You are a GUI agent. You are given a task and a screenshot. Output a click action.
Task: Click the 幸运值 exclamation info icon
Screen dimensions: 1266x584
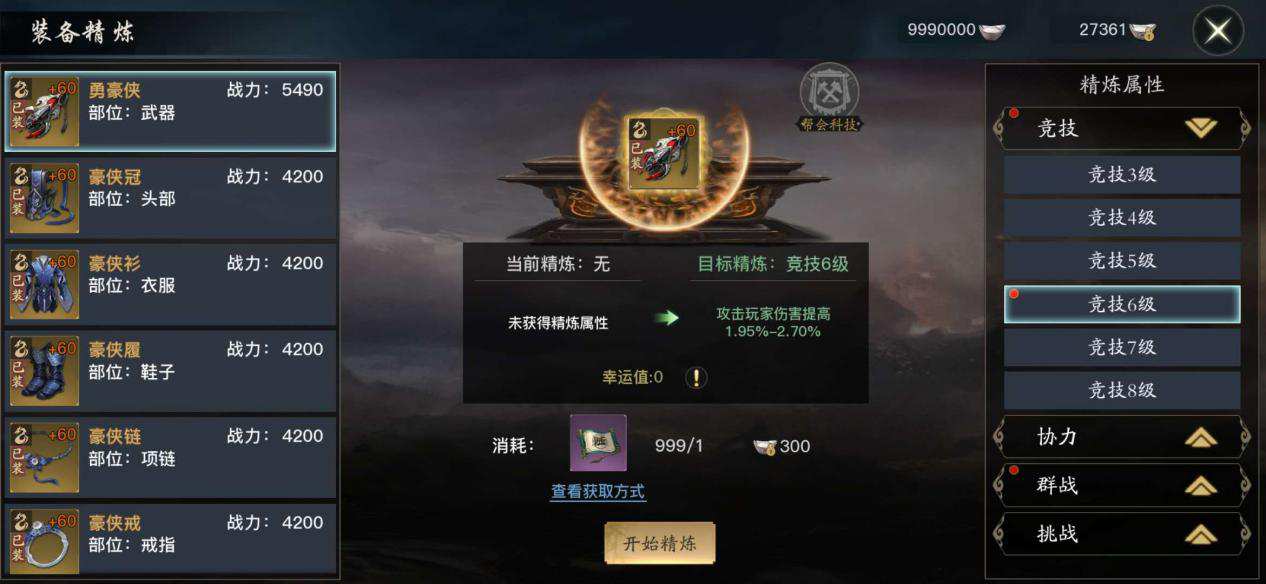pyautogui.click(x=696, y=377)
